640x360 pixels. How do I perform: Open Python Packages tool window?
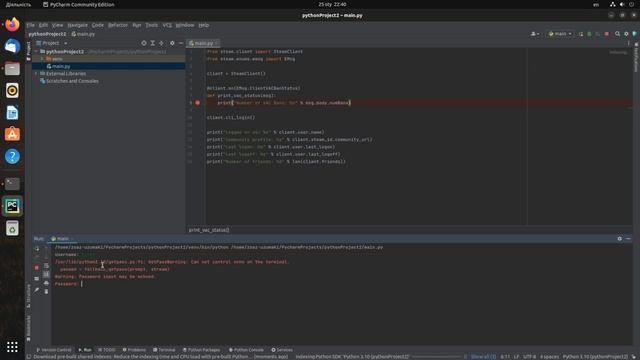pyautogui.click(x=201, y=350)
